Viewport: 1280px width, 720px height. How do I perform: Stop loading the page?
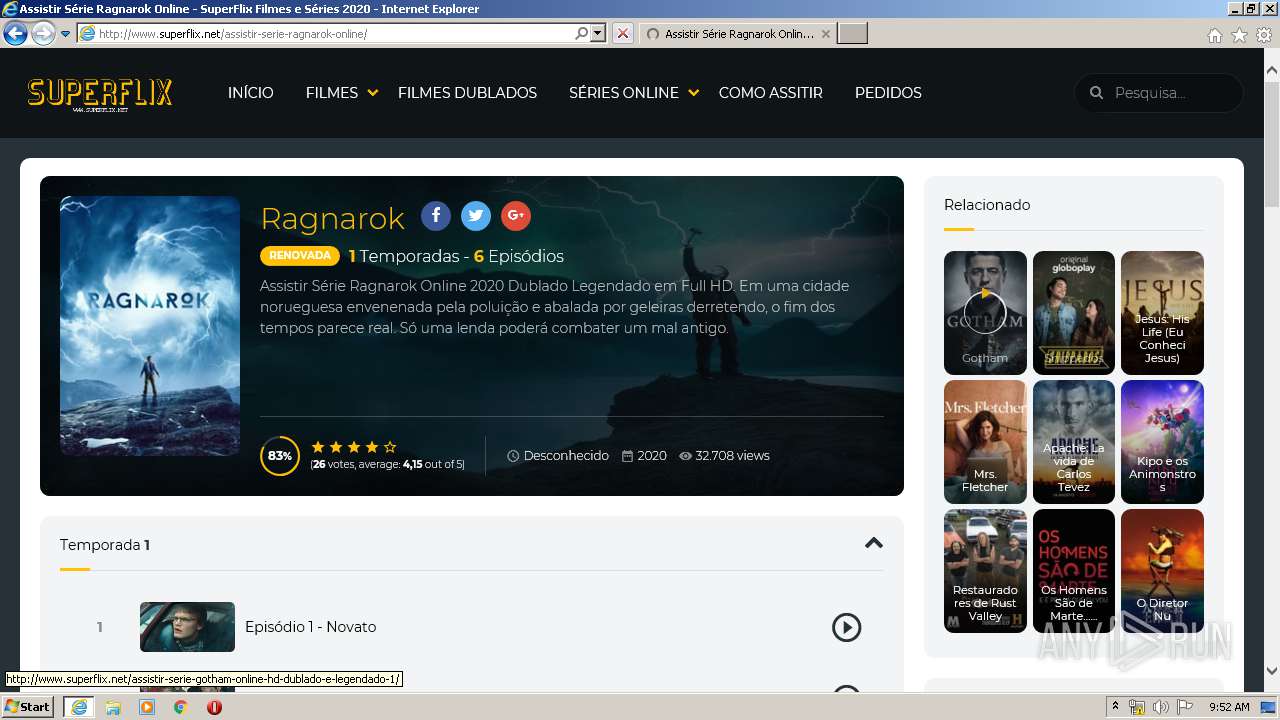tap(623, 34)
